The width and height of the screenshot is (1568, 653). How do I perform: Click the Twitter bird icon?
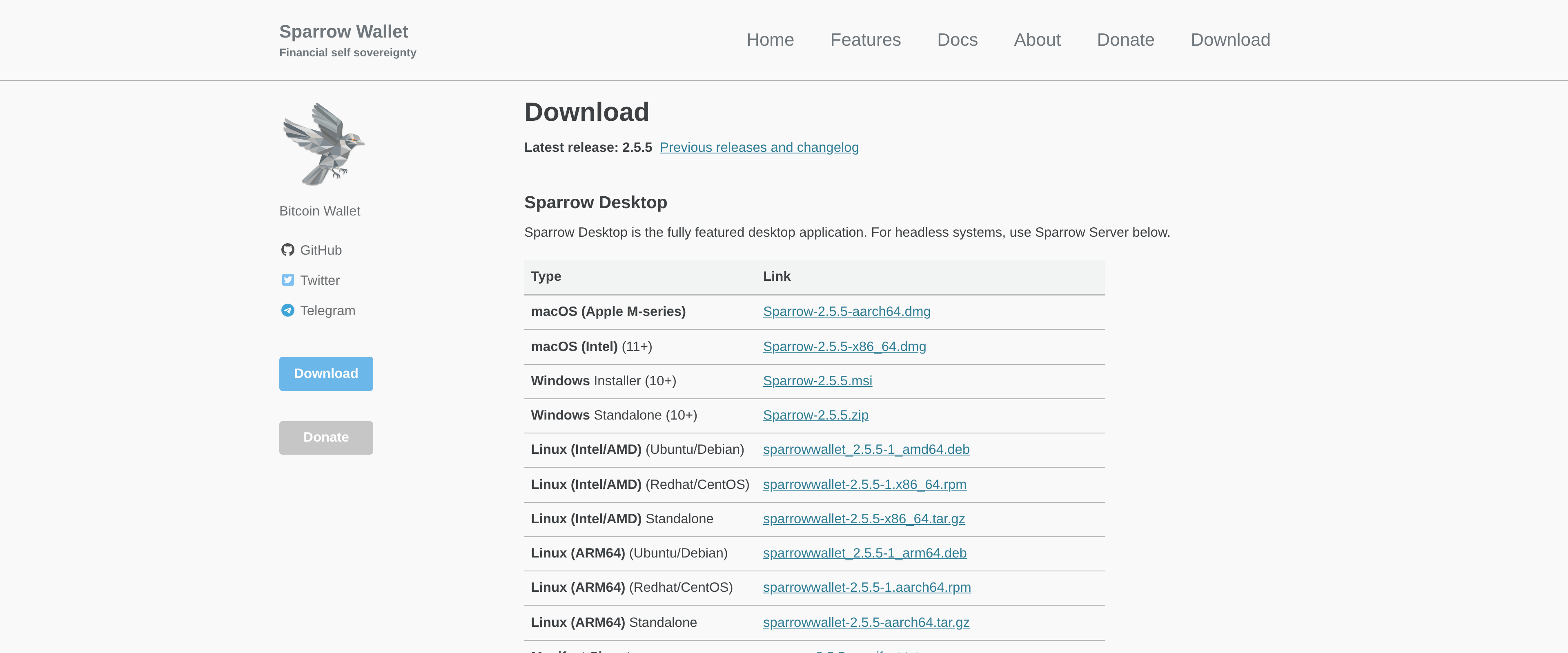[288, 280]
